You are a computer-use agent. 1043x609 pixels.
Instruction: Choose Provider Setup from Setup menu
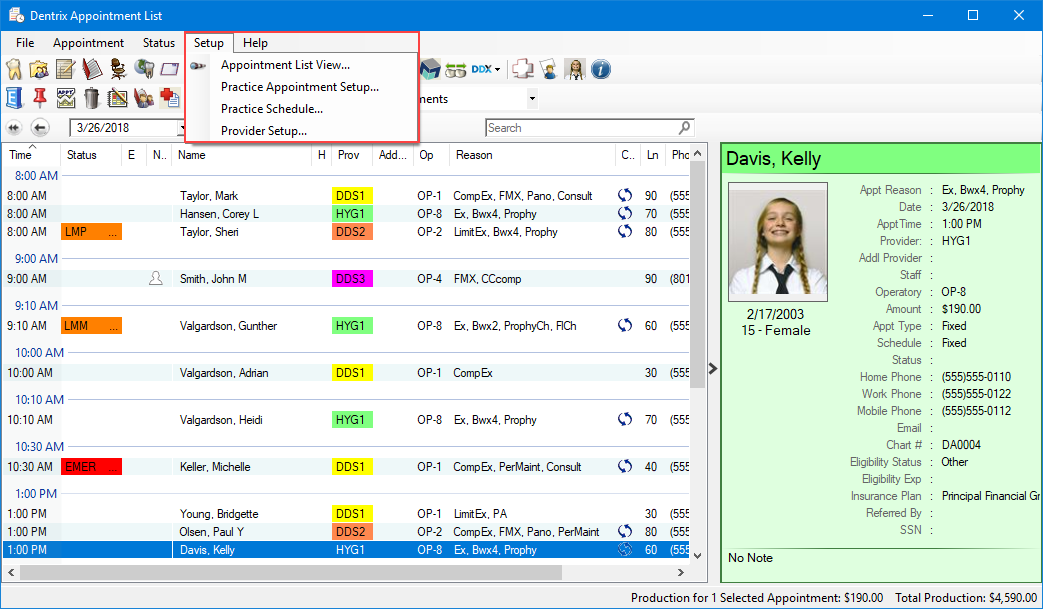point(264,129)
